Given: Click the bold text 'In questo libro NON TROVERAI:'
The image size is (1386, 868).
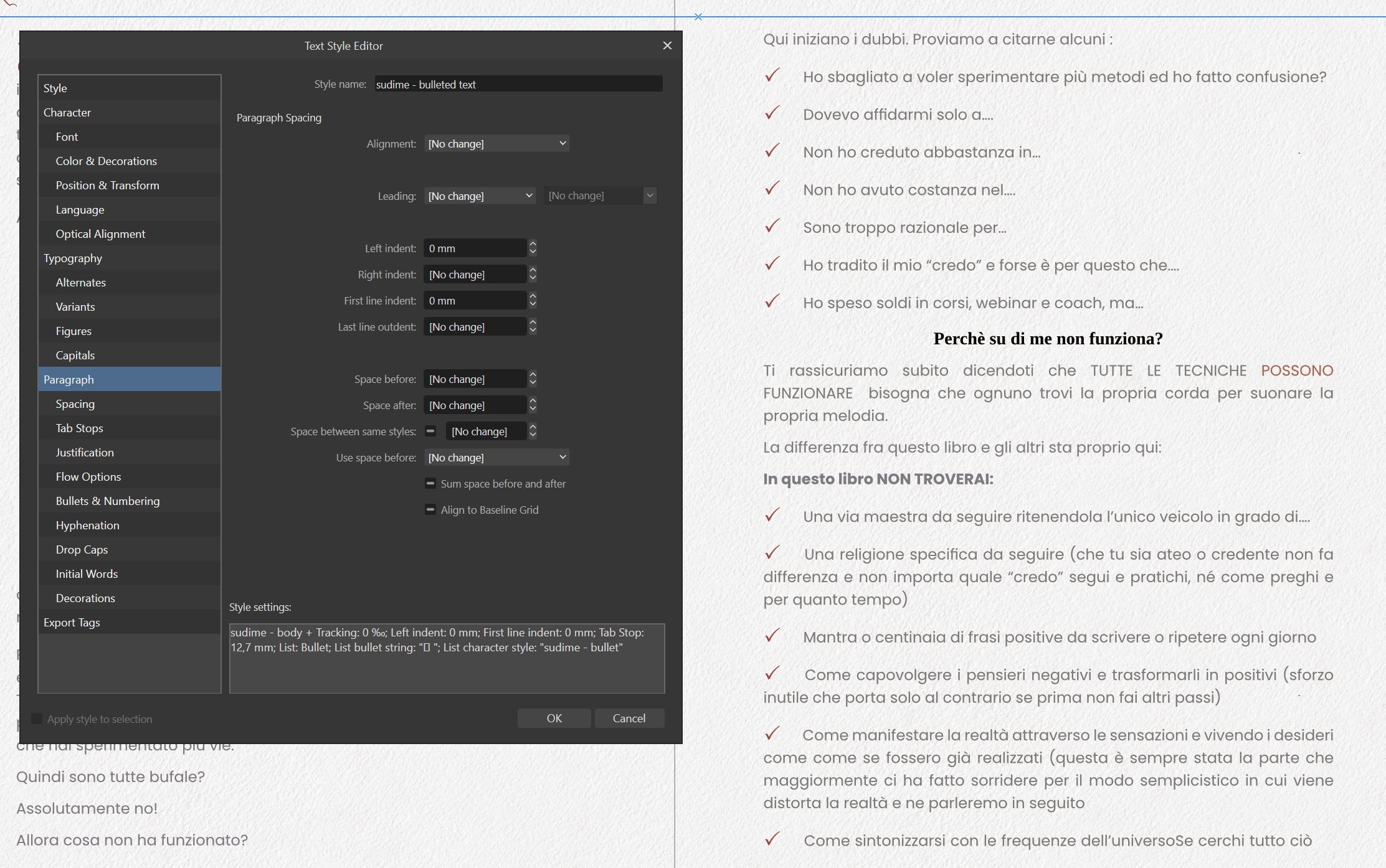Looking at the screenshot, I should 878,479.
